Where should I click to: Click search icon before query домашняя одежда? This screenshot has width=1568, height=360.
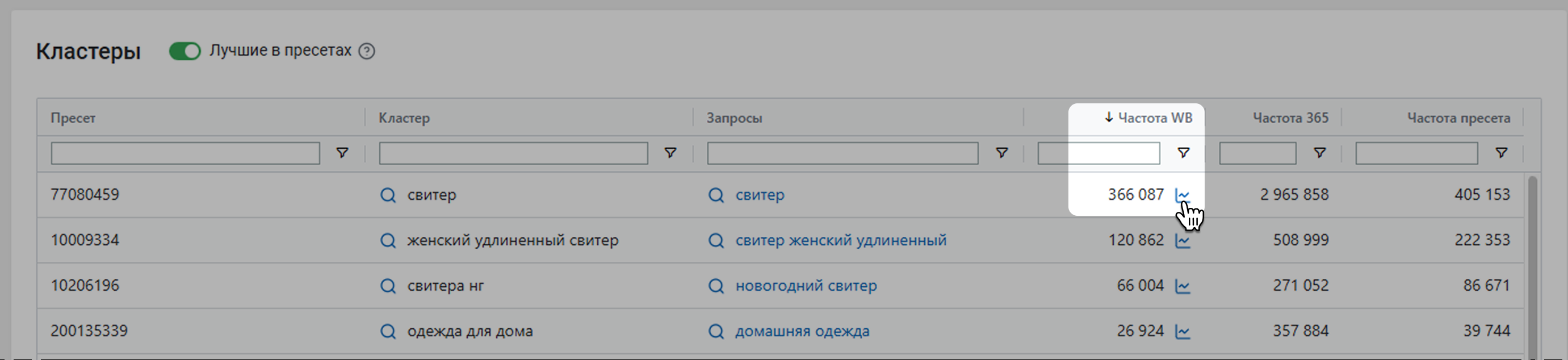click(716, 332)
